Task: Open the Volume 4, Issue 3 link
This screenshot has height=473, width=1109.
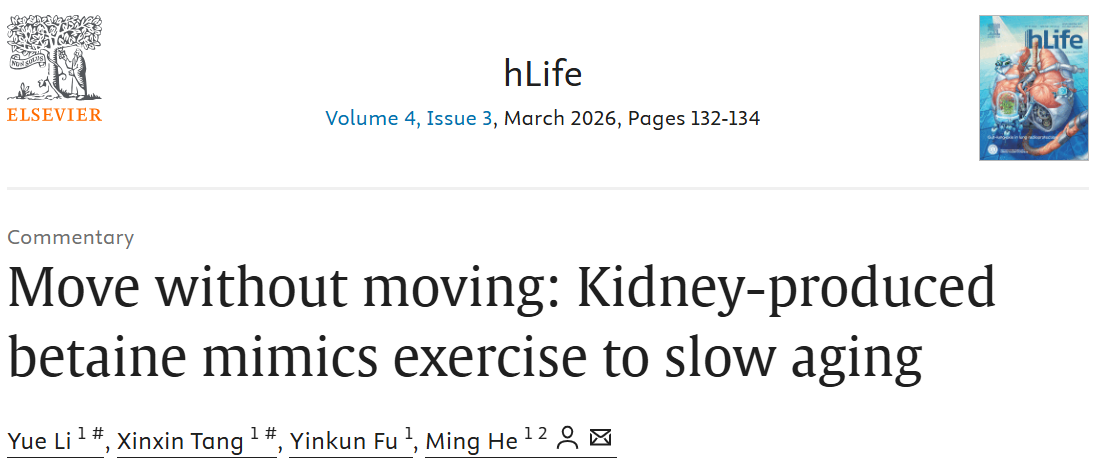Action: [x=409, y=118]
